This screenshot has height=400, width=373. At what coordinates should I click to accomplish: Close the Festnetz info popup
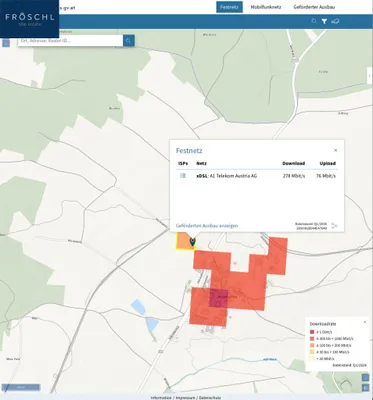336,150
